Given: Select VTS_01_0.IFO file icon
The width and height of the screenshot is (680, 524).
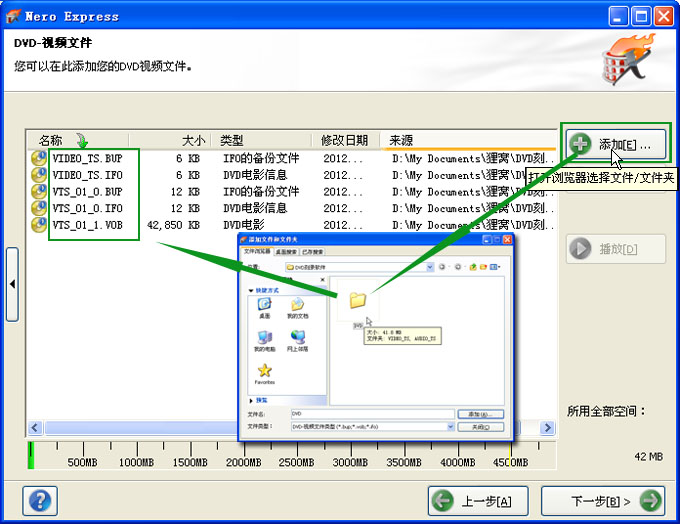Looking at the screenshot, I should click(39, 209).
